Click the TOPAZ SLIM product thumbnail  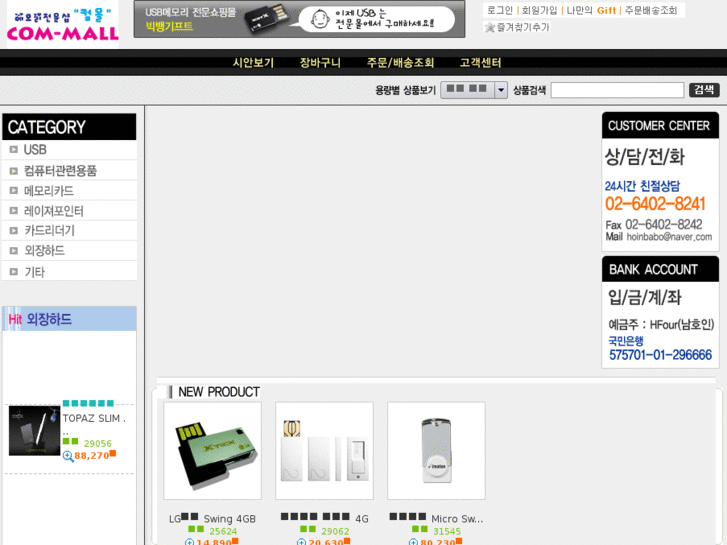(x=35, y=430)
